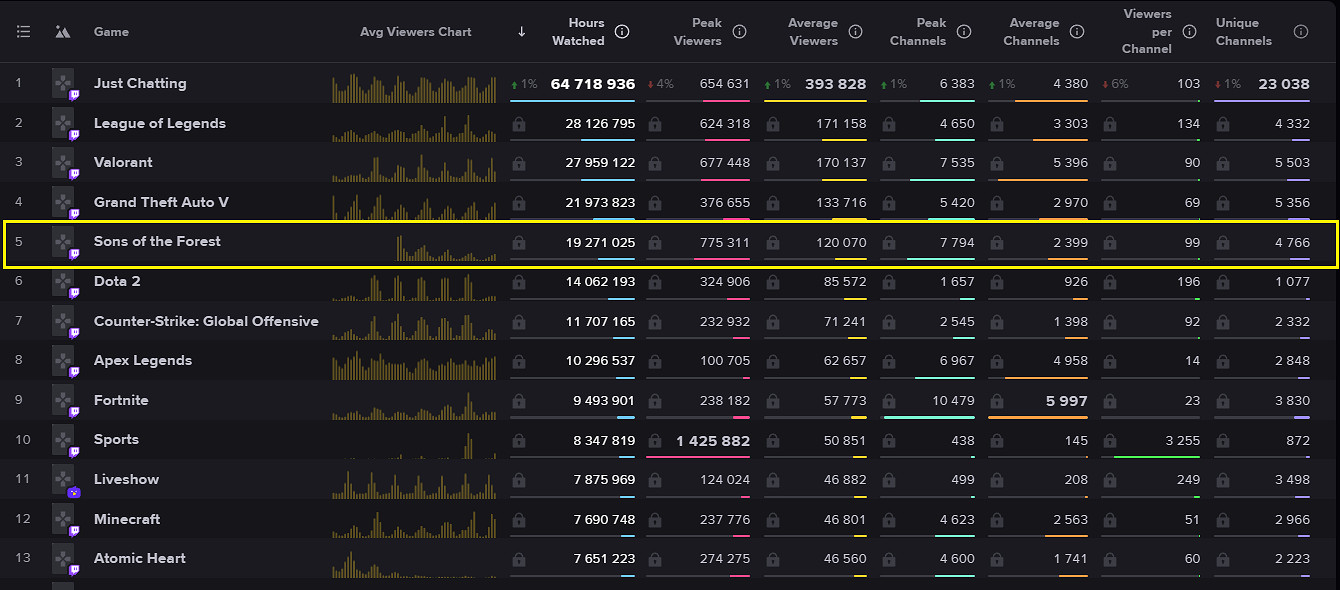Click the info icon beside Hours Watched
This screenshot has height=590, width=1340.
[622, 32]
